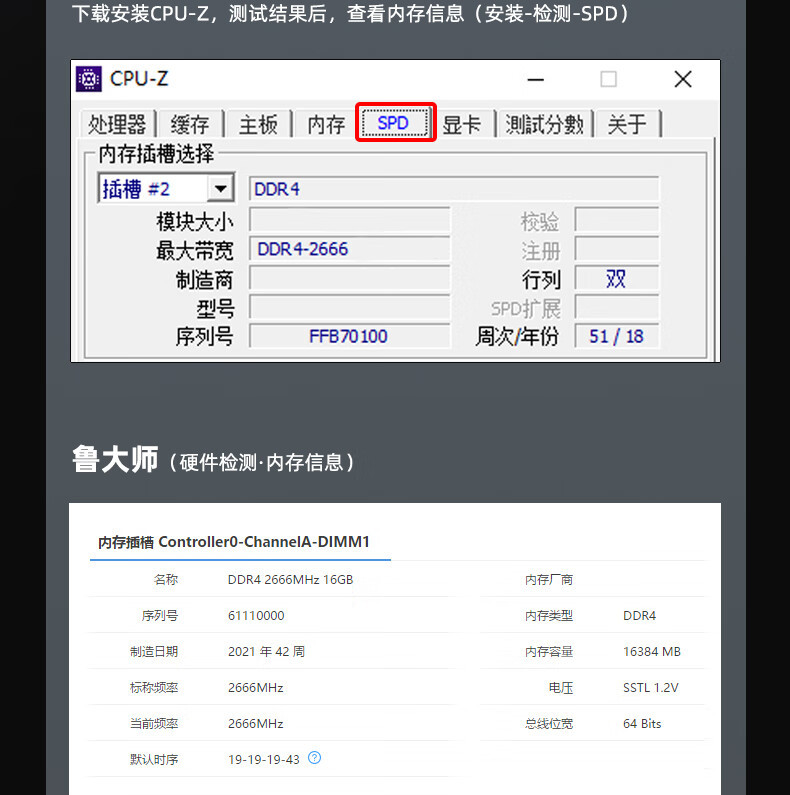The height and width of the screenshot is (795, 790).
Task: Open the 内存 tab
Action: click(327, 124)
